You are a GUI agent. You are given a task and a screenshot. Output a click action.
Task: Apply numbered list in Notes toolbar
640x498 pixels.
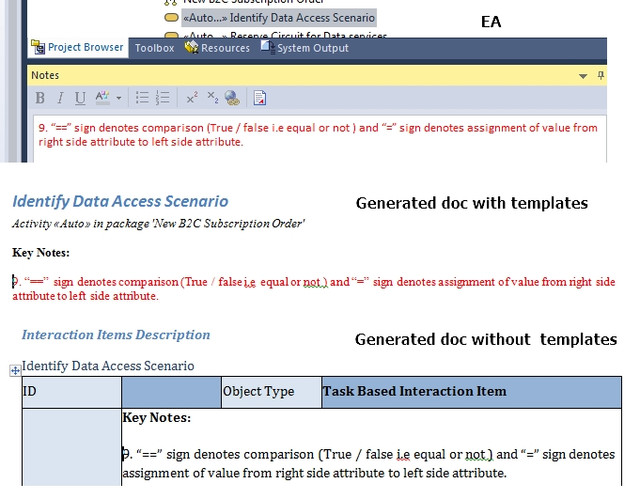pyautogui.click(x=162, y=98)
